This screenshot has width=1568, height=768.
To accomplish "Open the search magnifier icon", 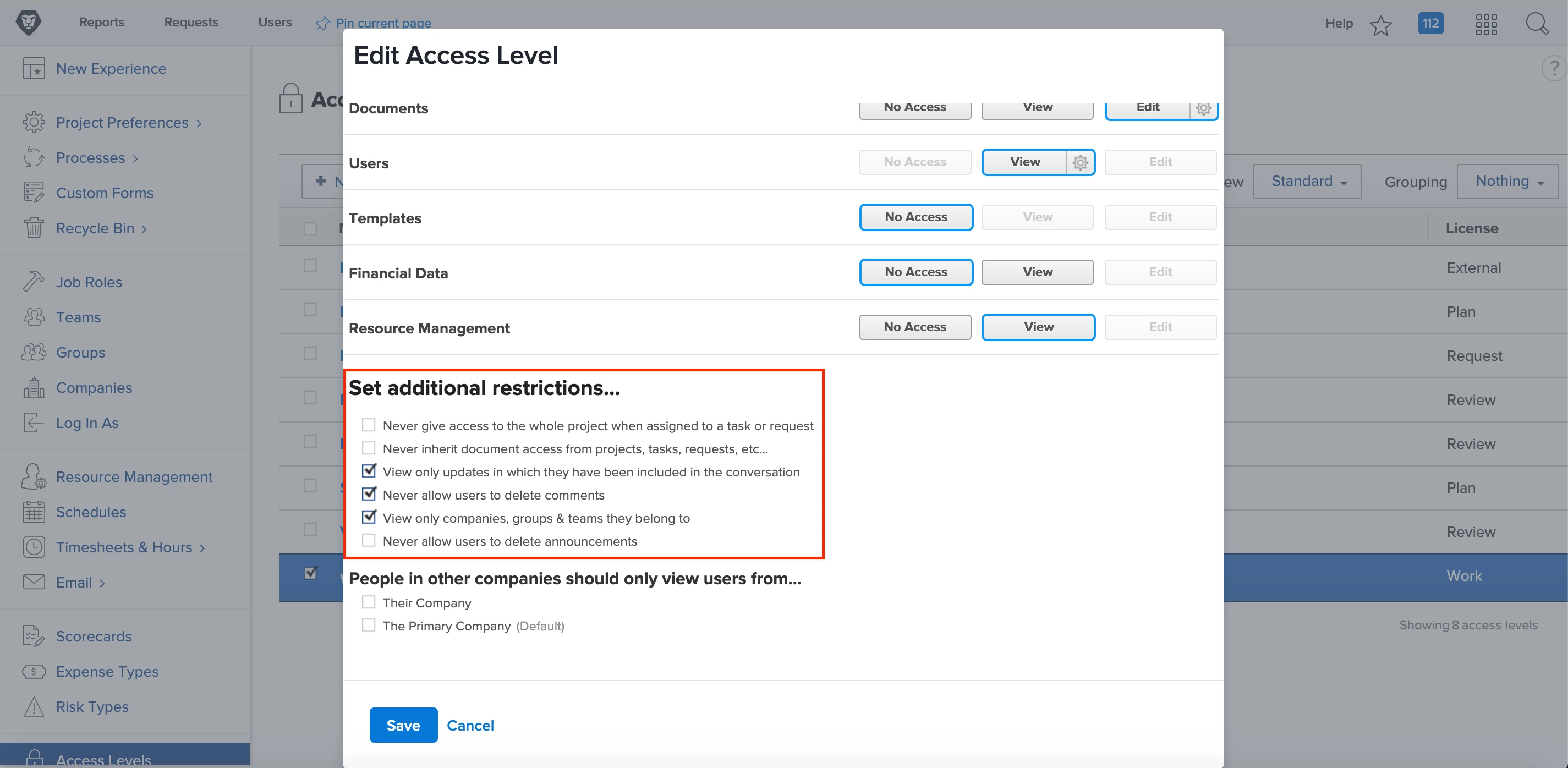I will pos(1536,24).
